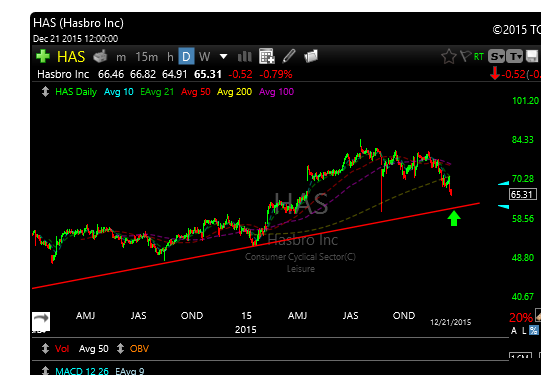Image resolution: width=541 pixels, height=375 pixels.
Task: Select the L logarithmic scale option
Action: (524, 330)
